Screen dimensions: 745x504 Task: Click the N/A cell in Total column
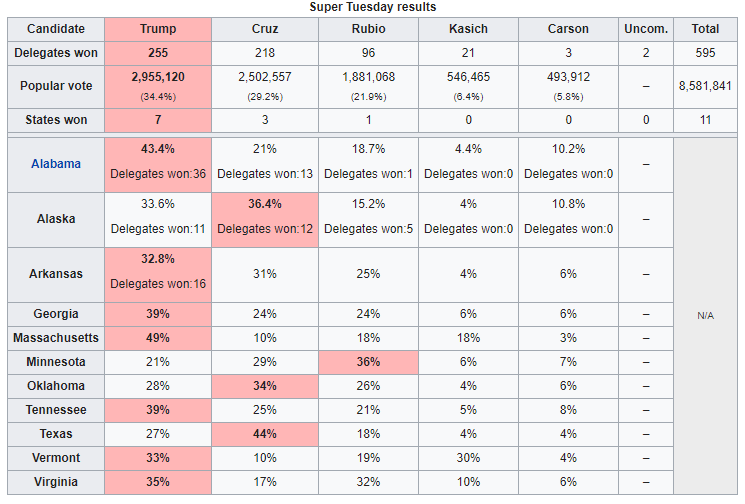(706, 315)
